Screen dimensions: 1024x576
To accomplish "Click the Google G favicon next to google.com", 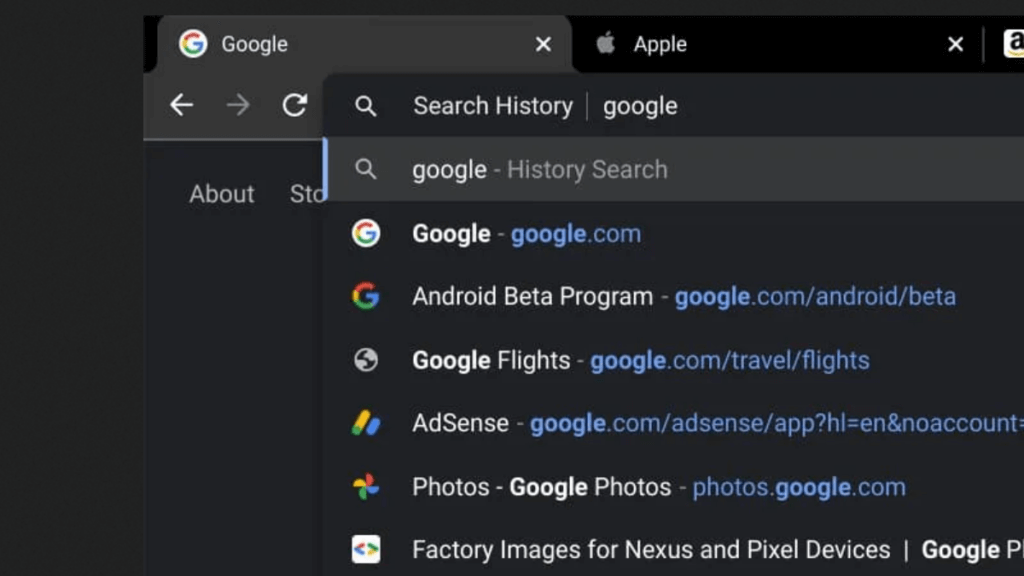I will click(368, 233).
